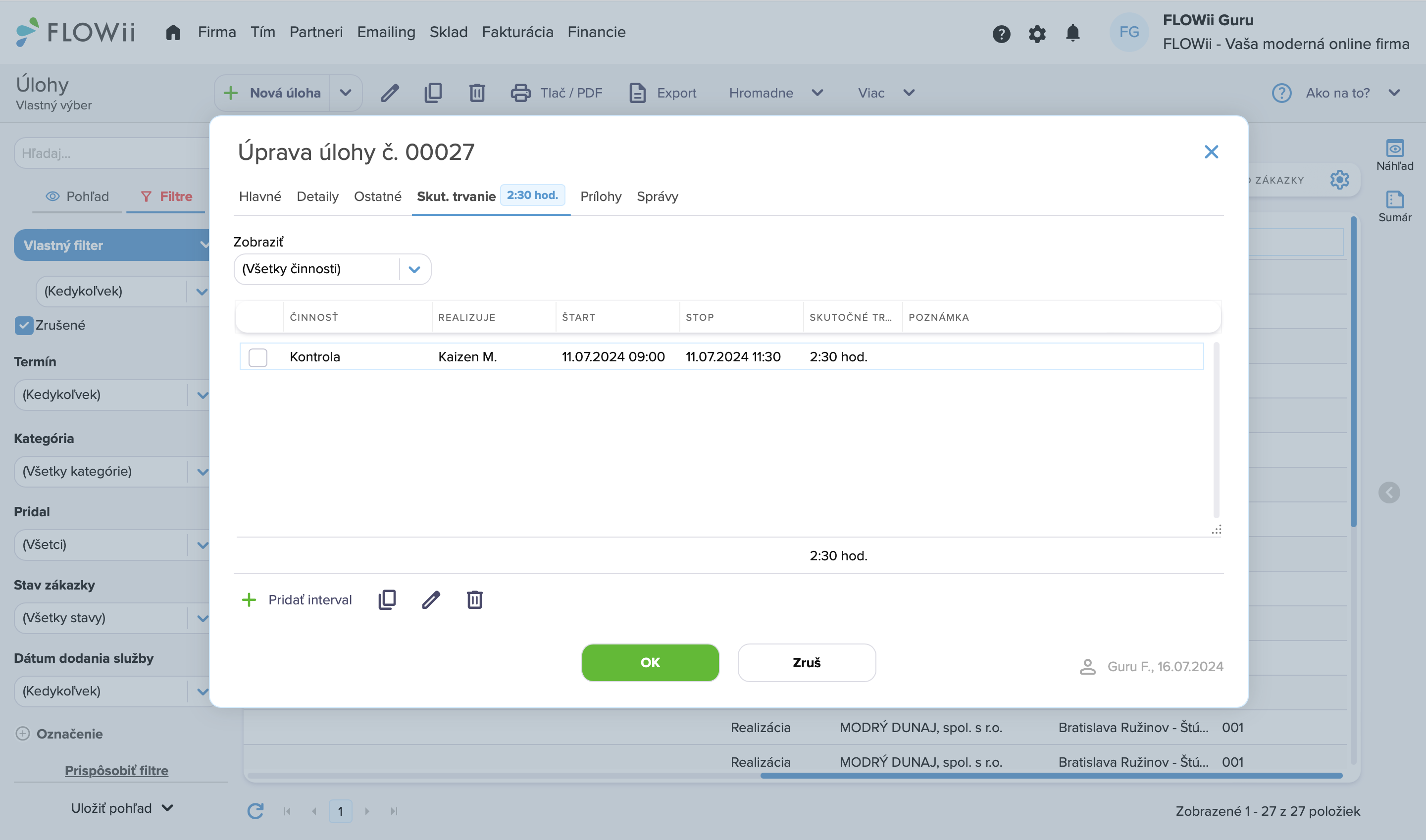Copy the selected interval icon in dialog
Screen dimensions: 1426x840
click(387, 599)
